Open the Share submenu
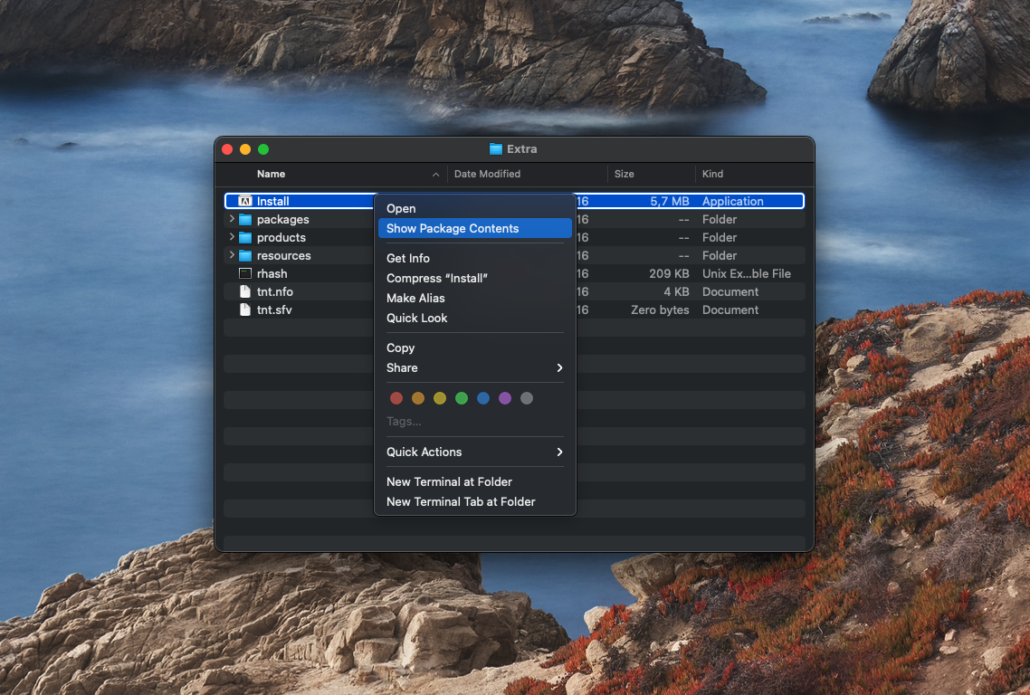This screenshot has width=1030, height=695. 474,368
